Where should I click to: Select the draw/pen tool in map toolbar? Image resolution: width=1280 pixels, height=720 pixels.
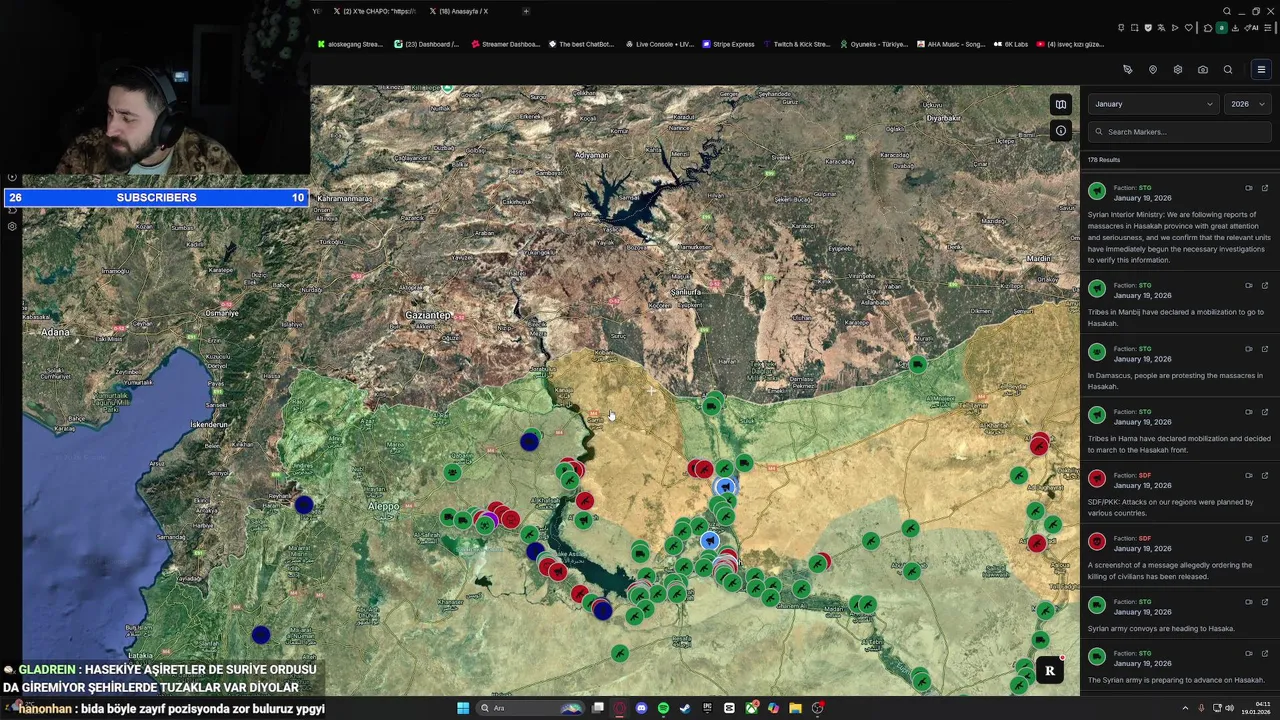1127,70
